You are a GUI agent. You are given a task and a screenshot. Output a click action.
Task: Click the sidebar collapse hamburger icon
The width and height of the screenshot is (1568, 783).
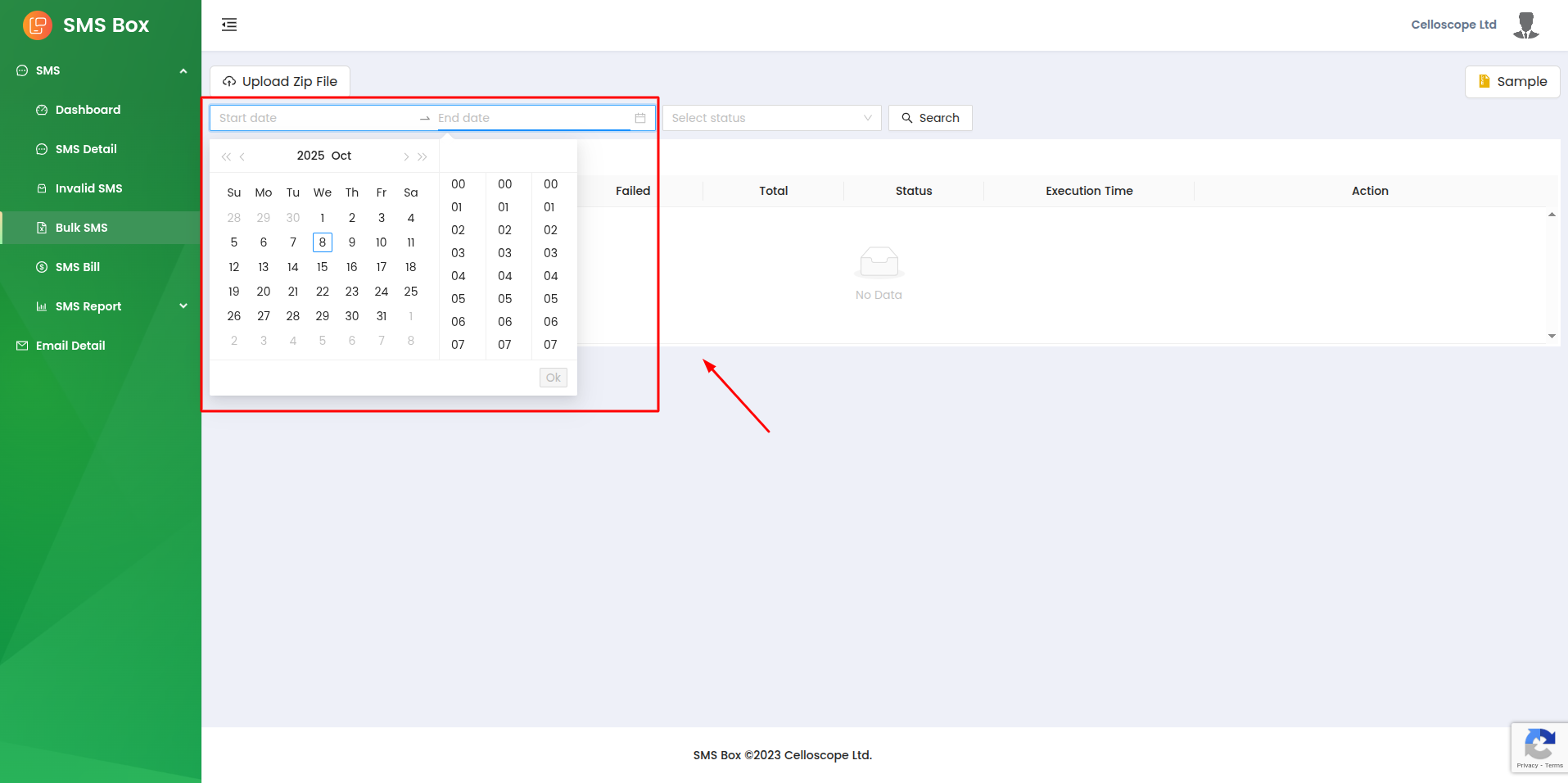coord(229,25)
